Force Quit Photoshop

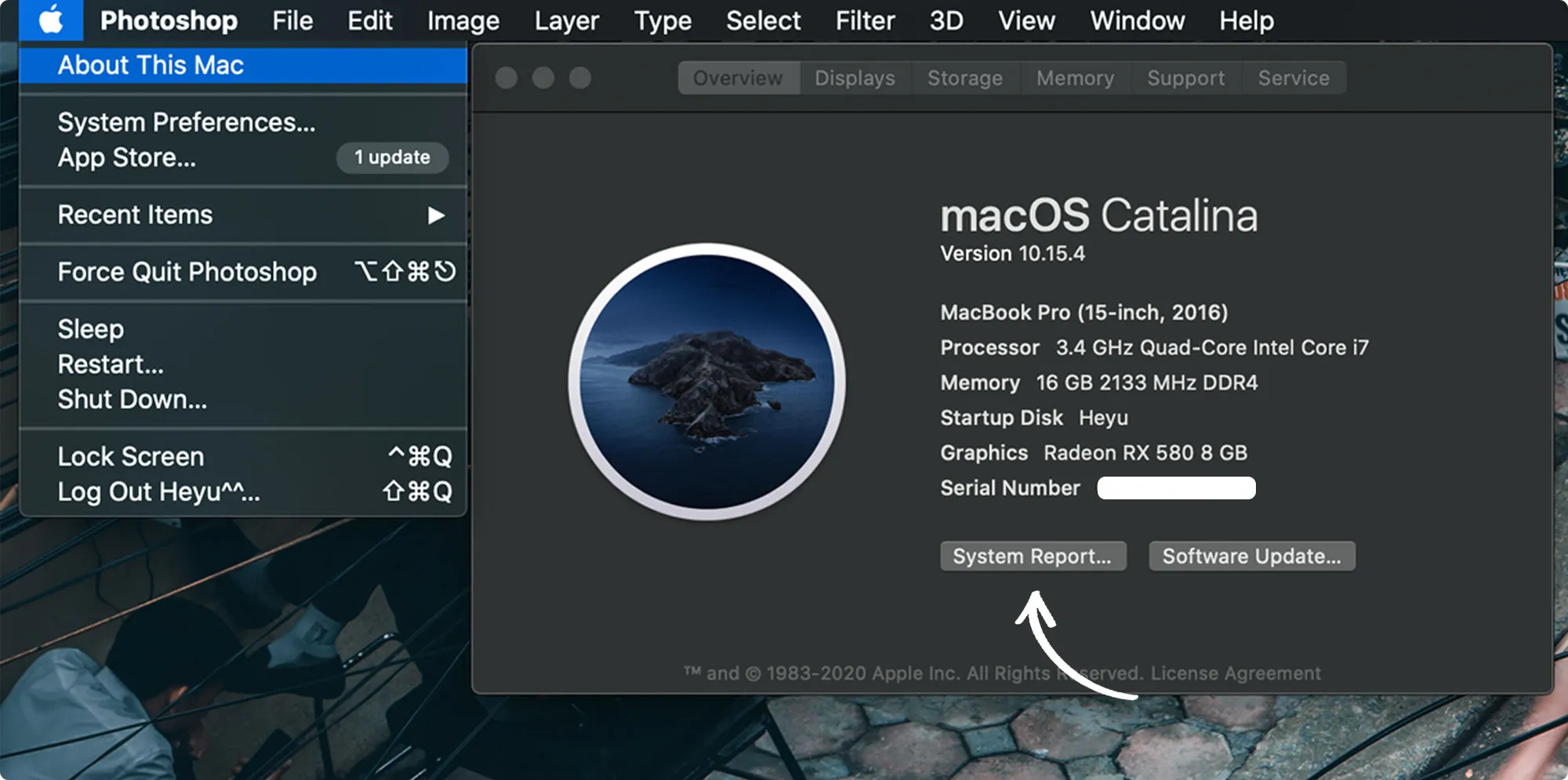[187, 271]
